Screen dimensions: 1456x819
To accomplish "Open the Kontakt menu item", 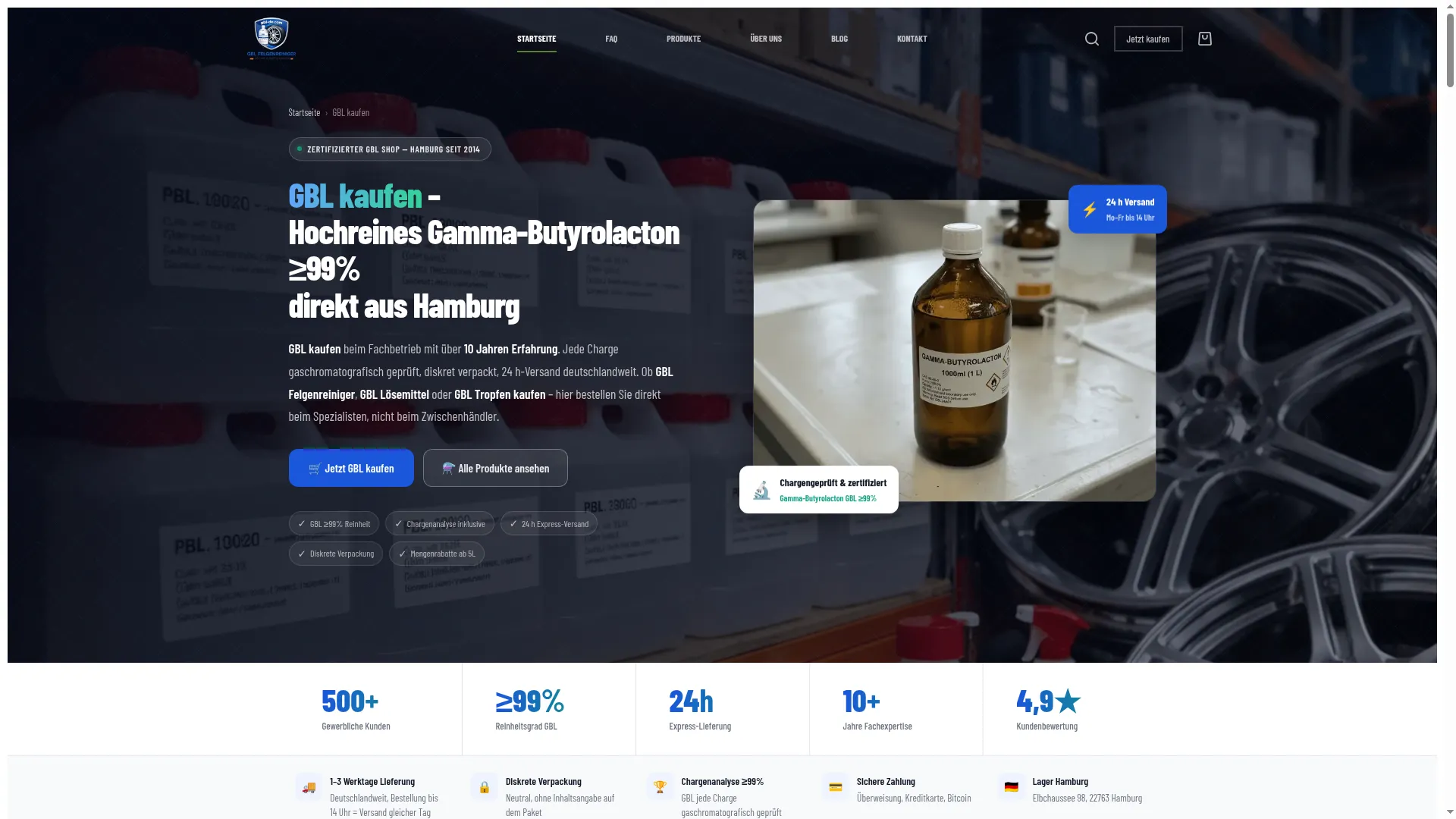I will [x=912, y=39].
